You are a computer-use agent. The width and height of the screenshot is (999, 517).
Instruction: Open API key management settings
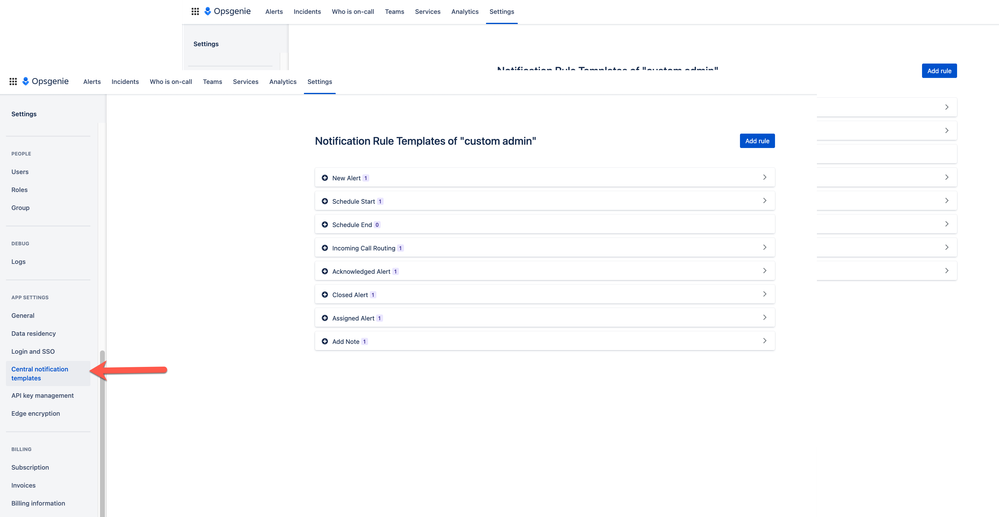pos(42,395)
